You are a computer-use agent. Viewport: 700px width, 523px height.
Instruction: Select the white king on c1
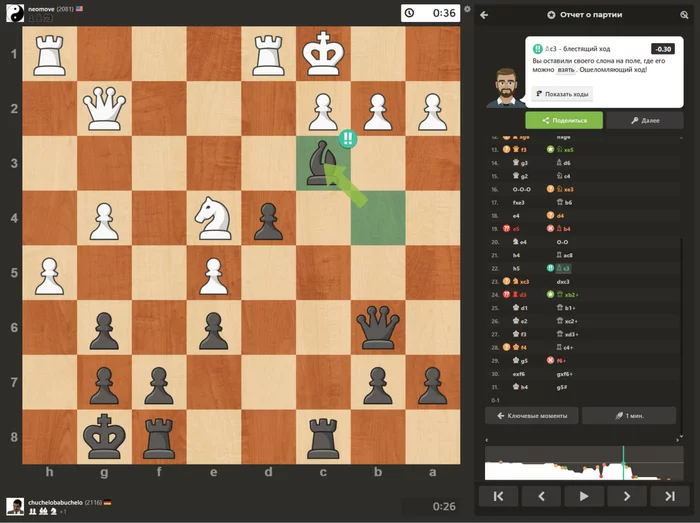pos(323,54)
